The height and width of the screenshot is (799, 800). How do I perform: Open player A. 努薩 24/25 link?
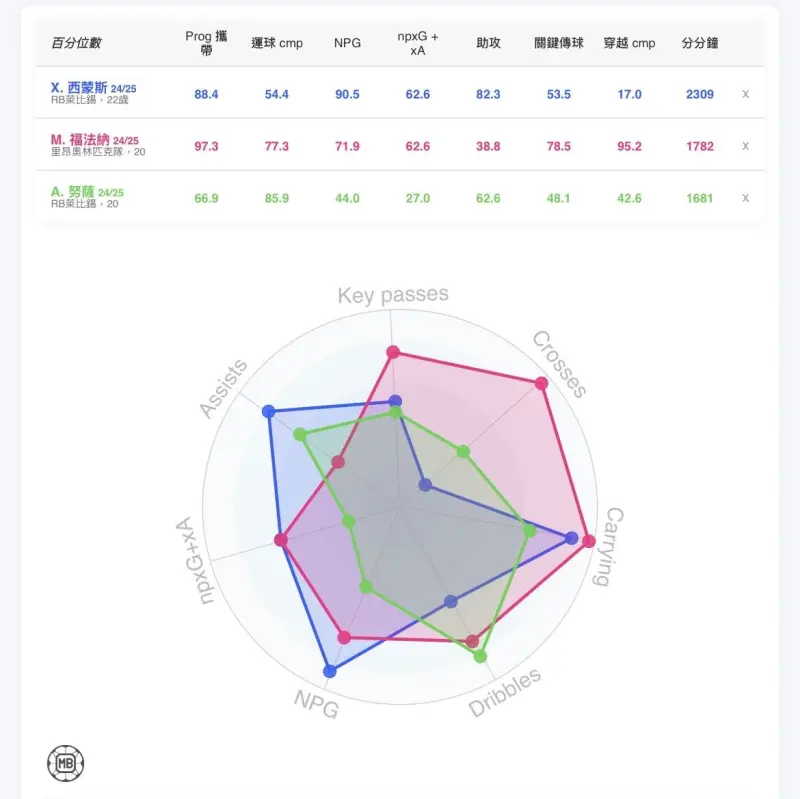coord(87,192)
